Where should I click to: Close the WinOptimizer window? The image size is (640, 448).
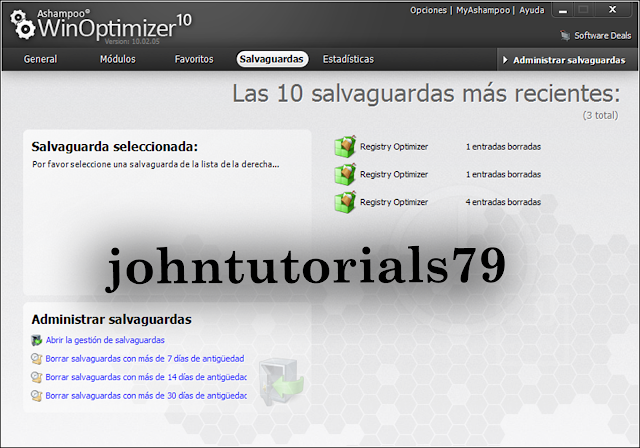613,9
